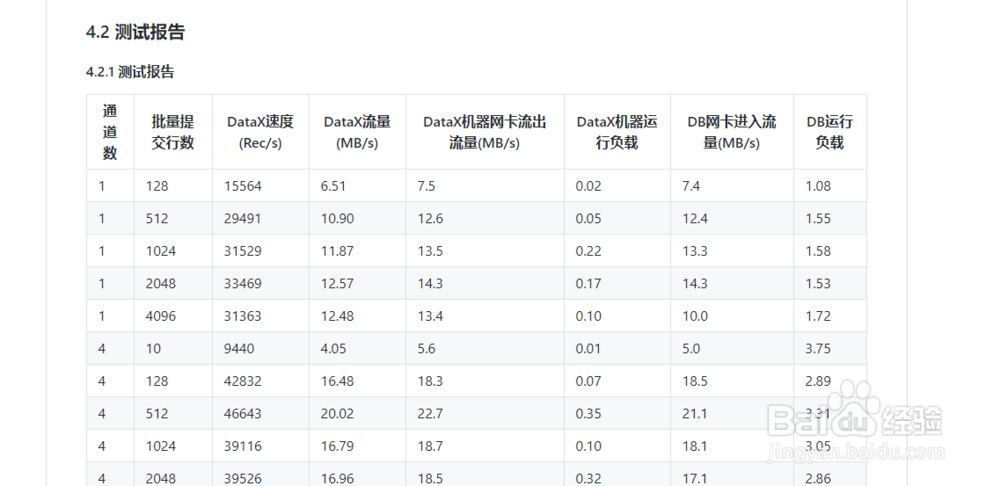This screenshot has height=486, width=1000.
Task: Select the cell with speed 33469
Action: (x=245, y=284)
